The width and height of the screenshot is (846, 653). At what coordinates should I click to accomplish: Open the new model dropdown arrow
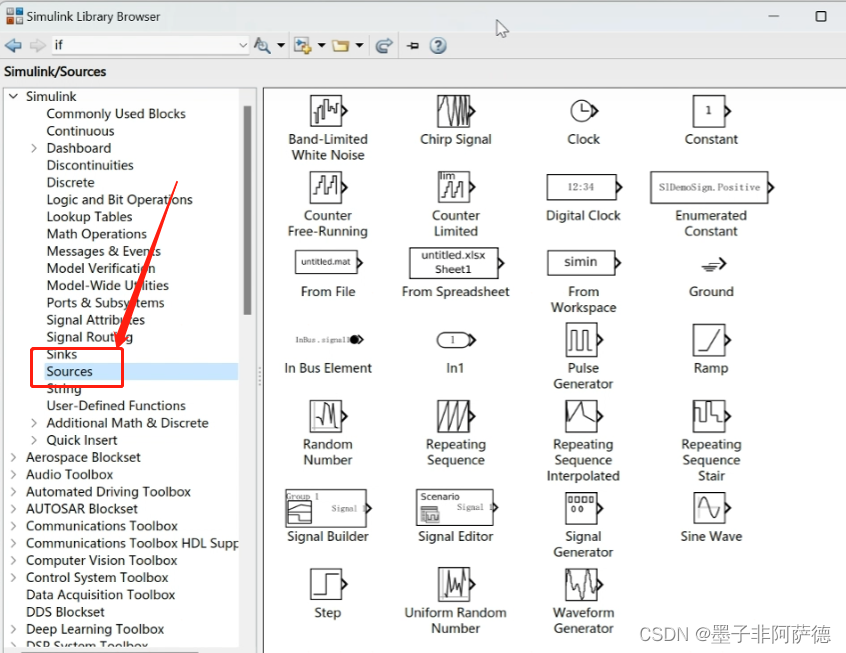322,45
